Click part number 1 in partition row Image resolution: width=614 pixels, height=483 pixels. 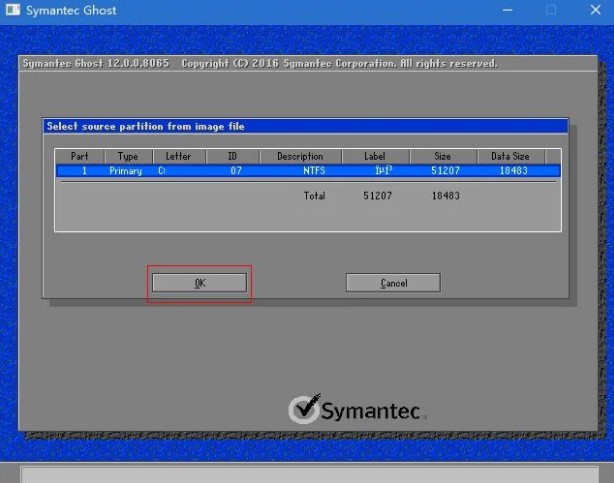coord(84,170)
